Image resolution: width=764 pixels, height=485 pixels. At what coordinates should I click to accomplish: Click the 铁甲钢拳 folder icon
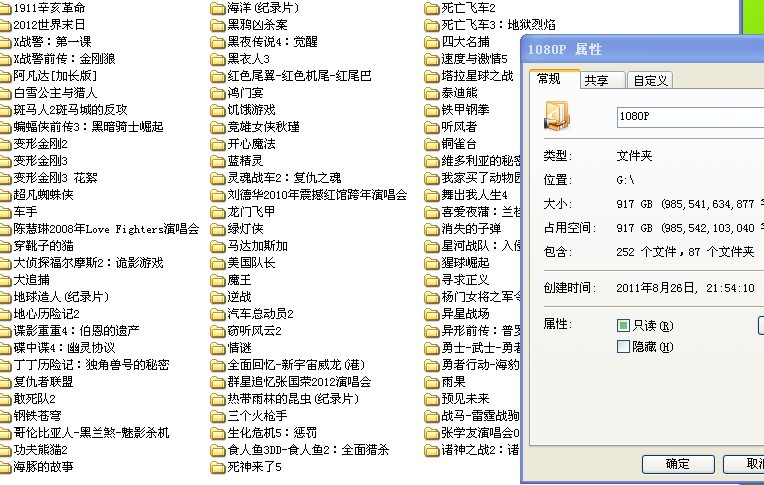pyautogui.click(x=432, y=110)
